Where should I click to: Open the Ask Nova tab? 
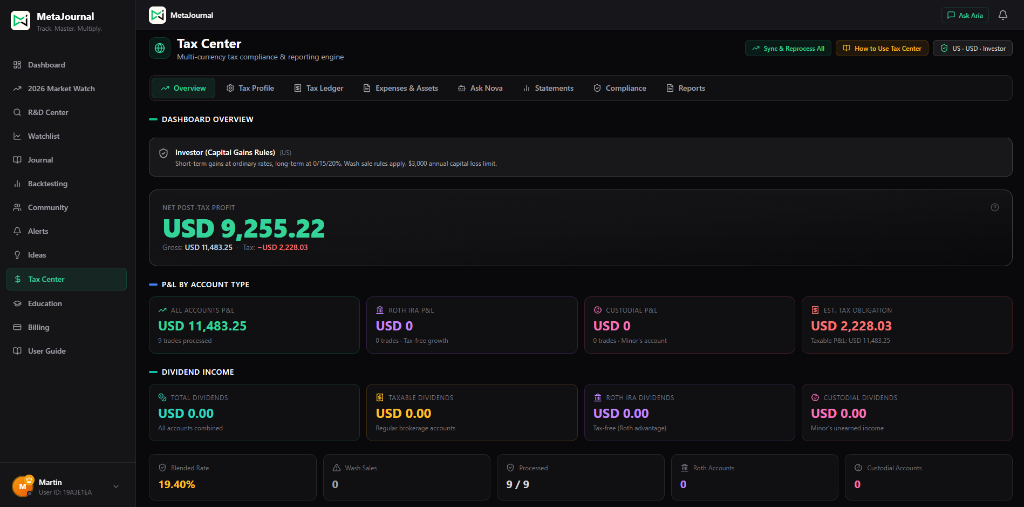pos(481,88)
